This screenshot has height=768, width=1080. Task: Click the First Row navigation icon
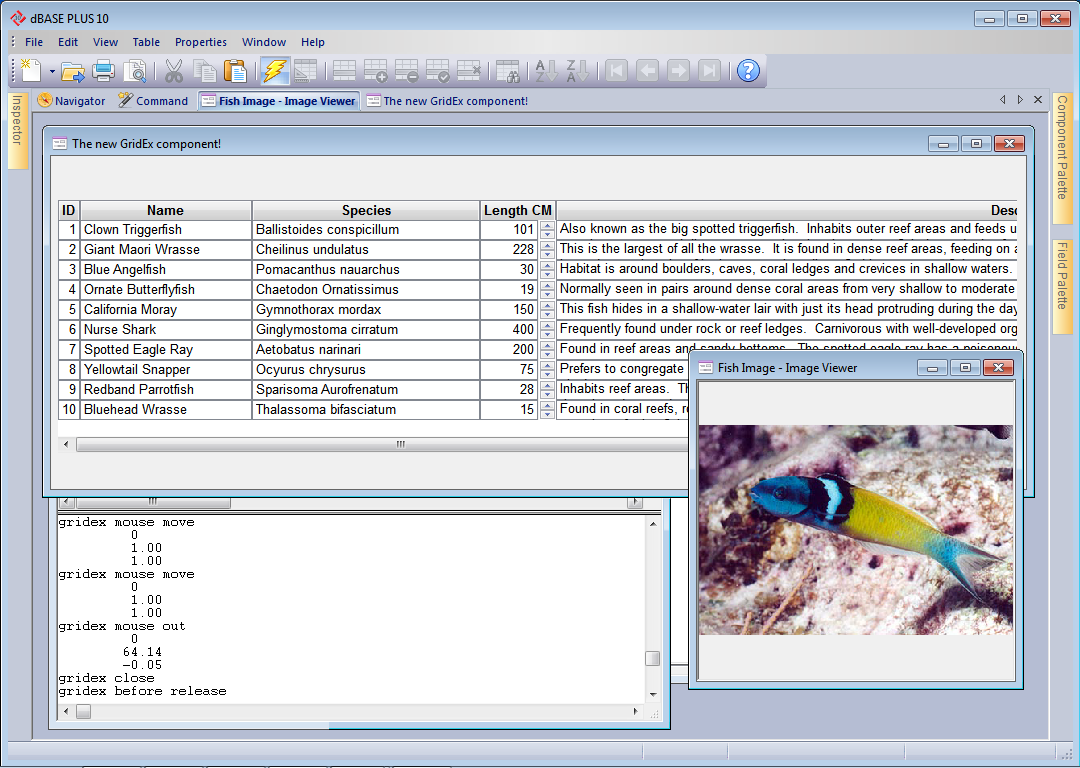(616, 70)
